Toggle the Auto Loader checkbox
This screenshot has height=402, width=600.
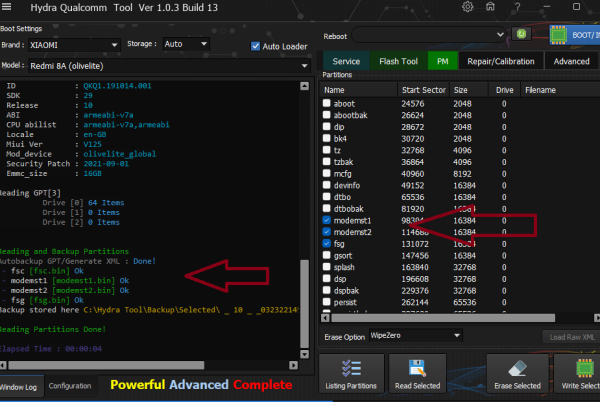tap(255, 46)
